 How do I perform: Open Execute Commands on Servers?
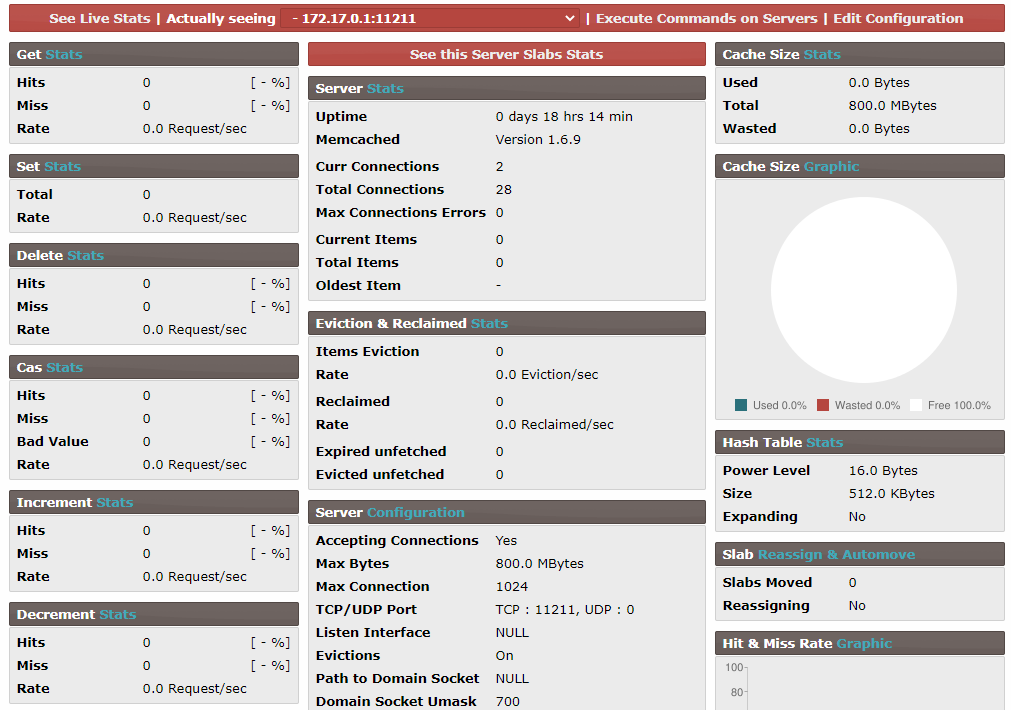tap(708, 18)
